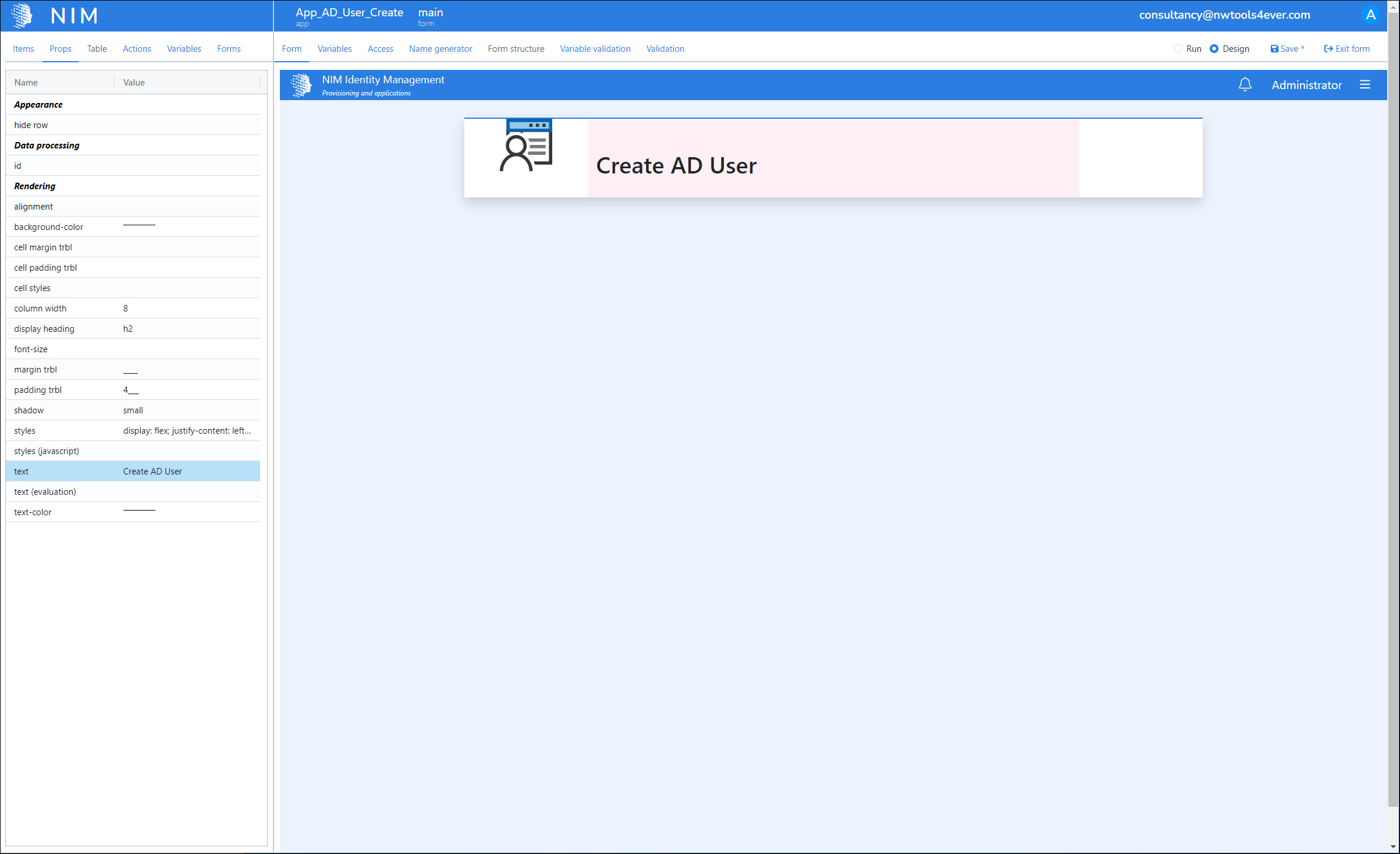Click the Save floppy disk icon
The height and width of the screenshot is (854, 1400).
point(1274,49)
